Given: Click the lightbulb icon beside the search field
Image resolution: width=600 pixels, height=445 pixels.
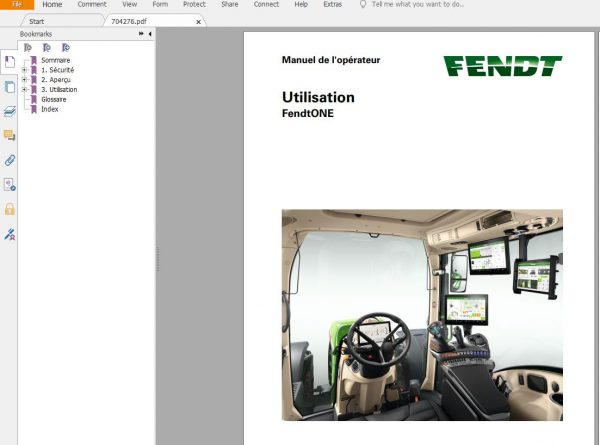Looking at the screenshot, I should (363, 4).
